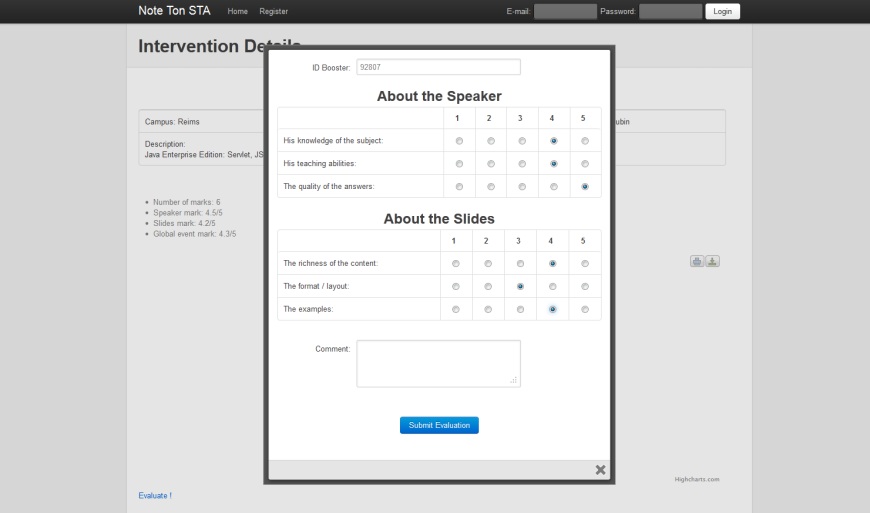Screen dimensions: 870x513
Task: Rate knowledge of the subject as 1
Action: 459,141
